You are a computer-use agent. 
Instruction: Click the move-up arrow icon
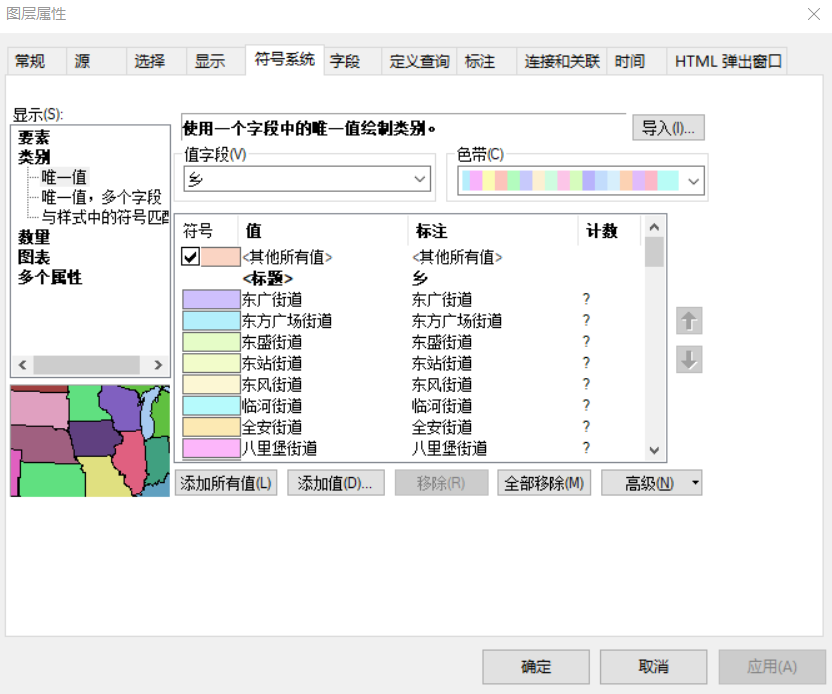(689, 320)
